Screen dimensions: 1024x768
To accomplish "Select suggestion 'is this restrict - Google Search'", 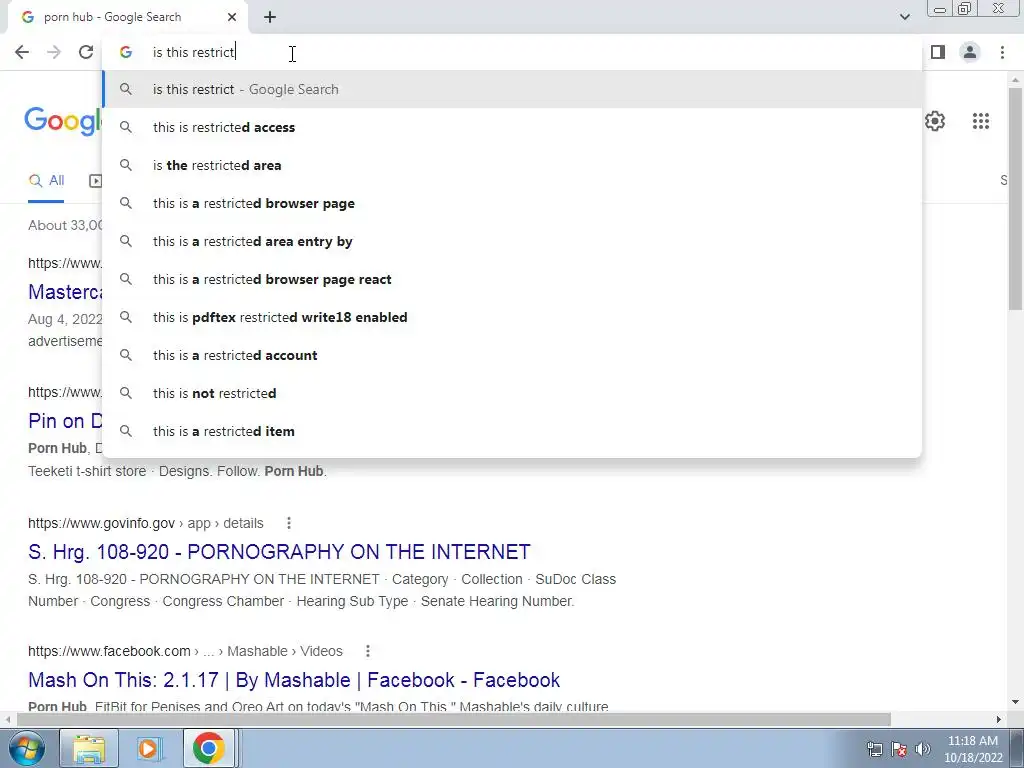I will coord(512,89).
